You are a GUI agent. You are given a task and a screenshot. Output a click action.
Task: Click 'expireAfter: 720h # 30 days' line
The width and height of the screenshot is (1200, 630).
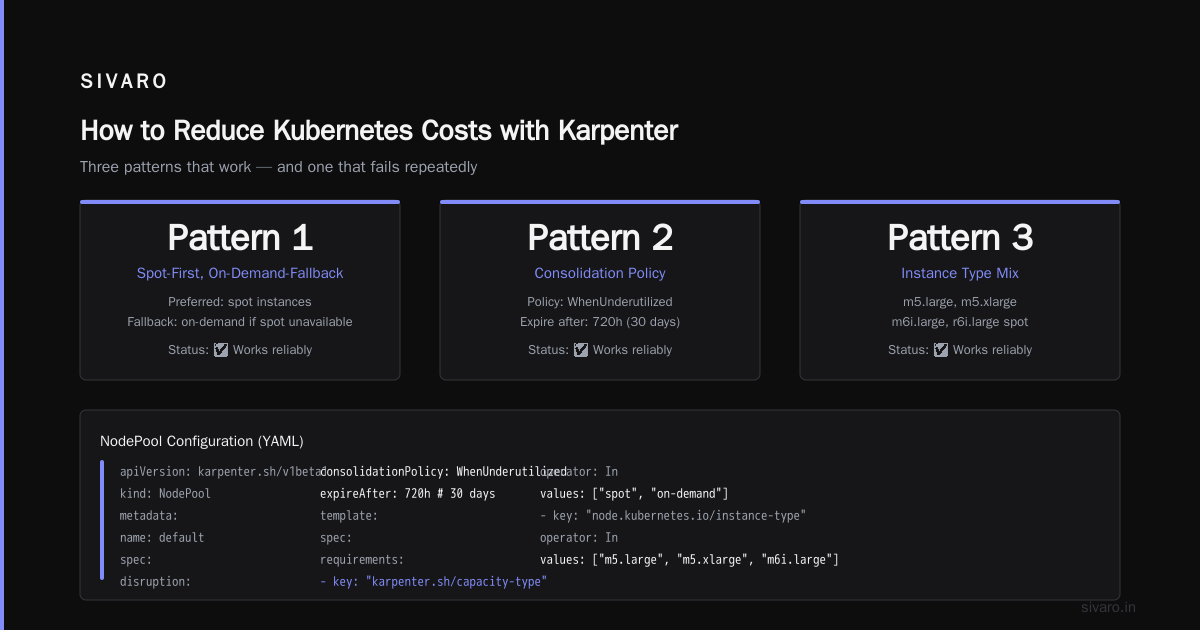coord(408,493)
